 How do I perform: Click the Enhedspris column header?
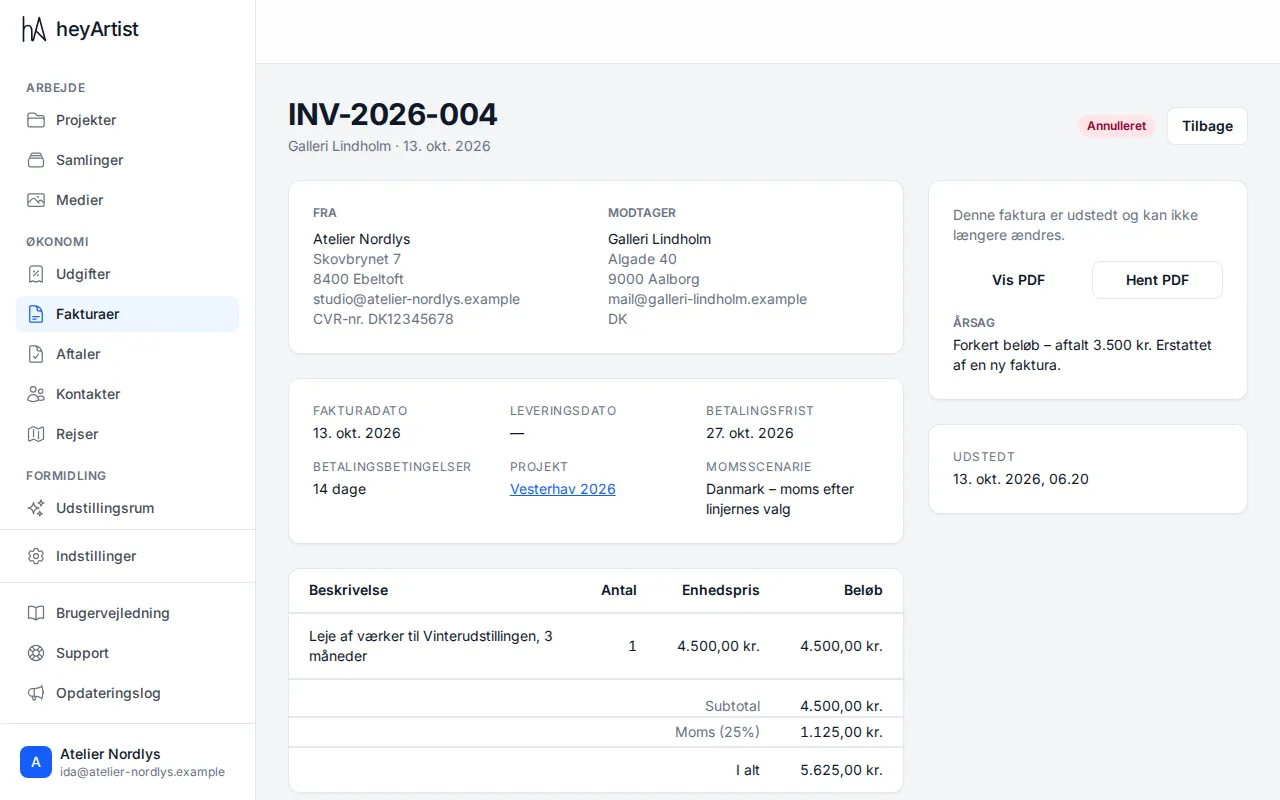click(721, 590)
